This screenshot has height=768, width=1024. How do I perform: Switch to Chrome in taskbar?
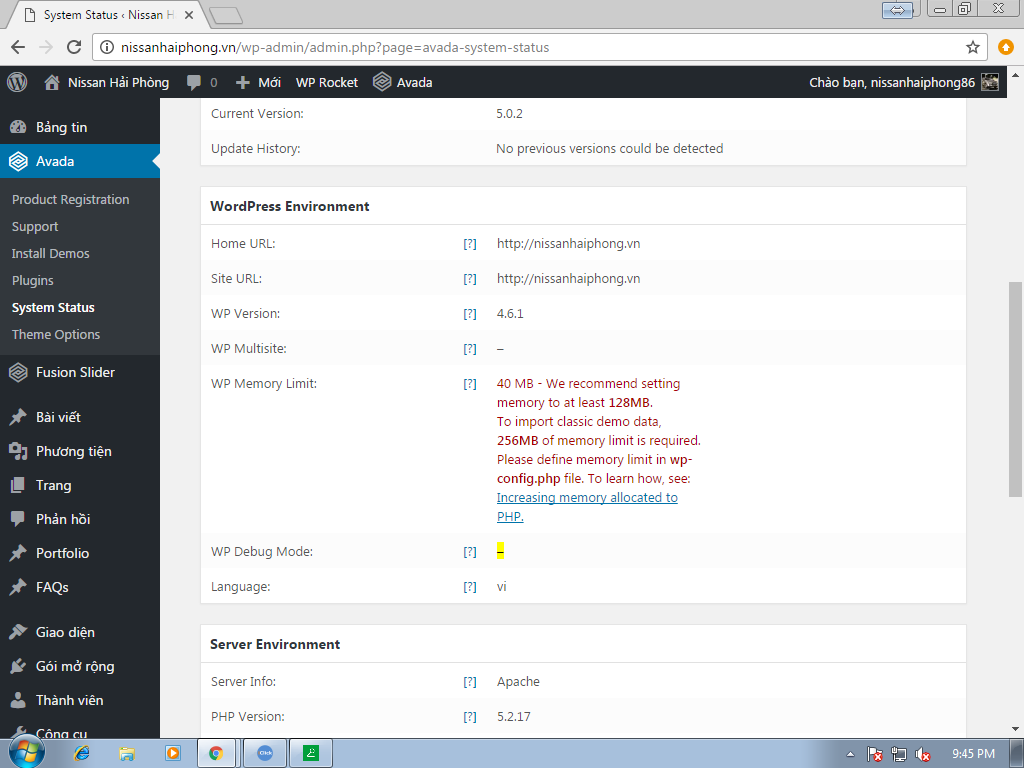click(x=216, y=754)
